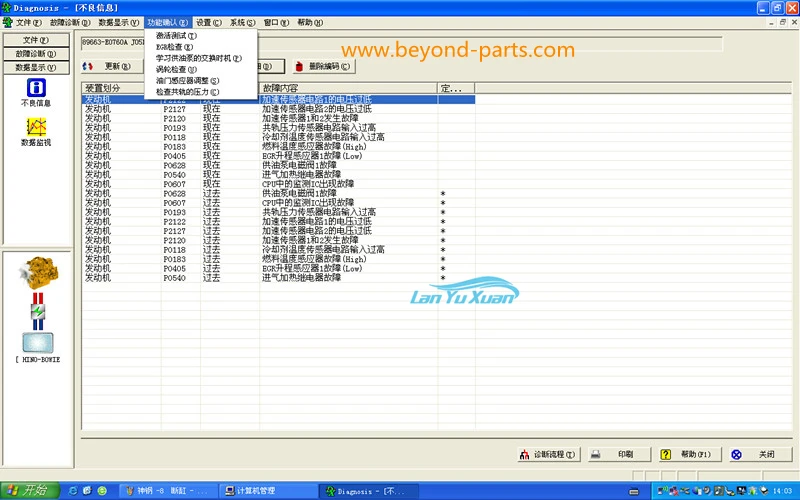800x500 pixels.
Task: Click the HINO-BOWIE interface screen icon
Action: (x=38, y=343)
